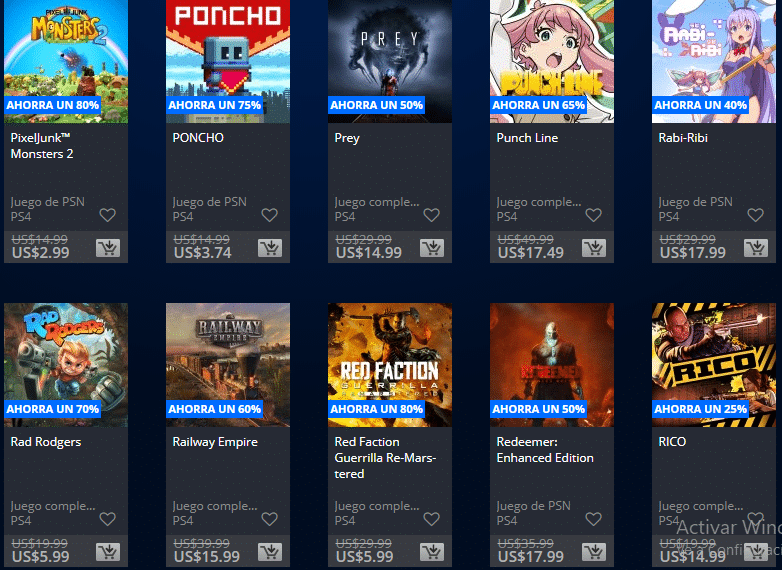
Task: Add Redeemer Enhanced Edition to cart
Action: [x=594, y=553]
